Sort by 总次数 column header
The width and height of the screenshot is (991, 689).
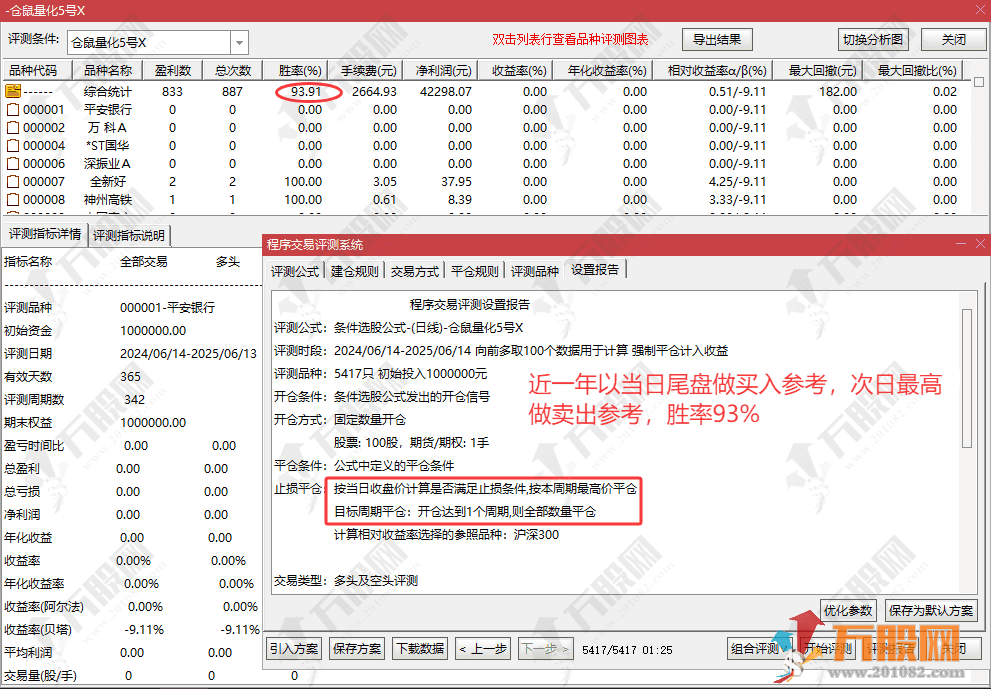(x=233, y=70)
